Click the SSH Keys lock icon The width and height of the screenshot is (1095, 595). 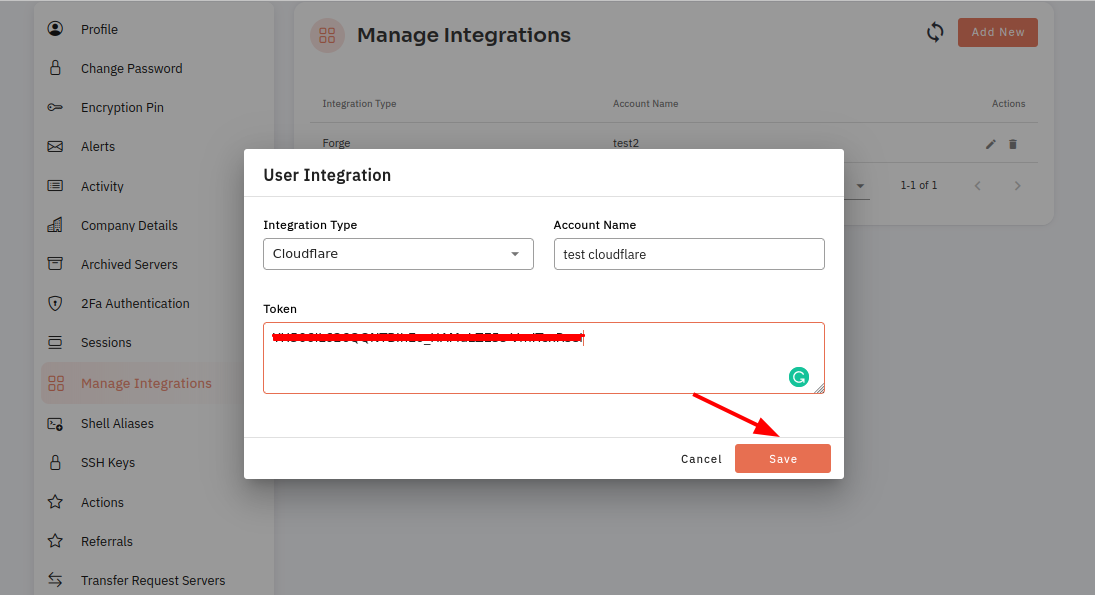55,462
